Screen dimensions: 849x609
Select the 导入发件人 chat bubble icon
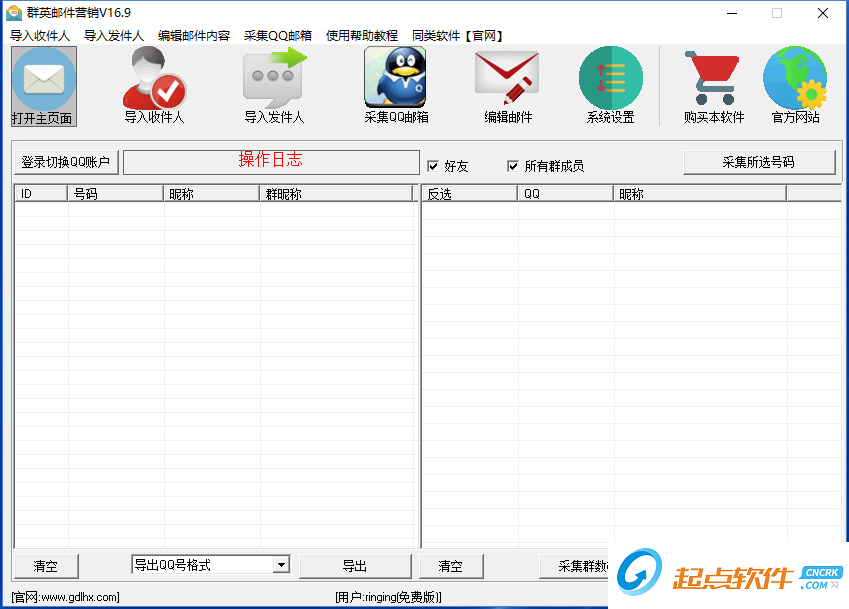[x=273, y=80]
